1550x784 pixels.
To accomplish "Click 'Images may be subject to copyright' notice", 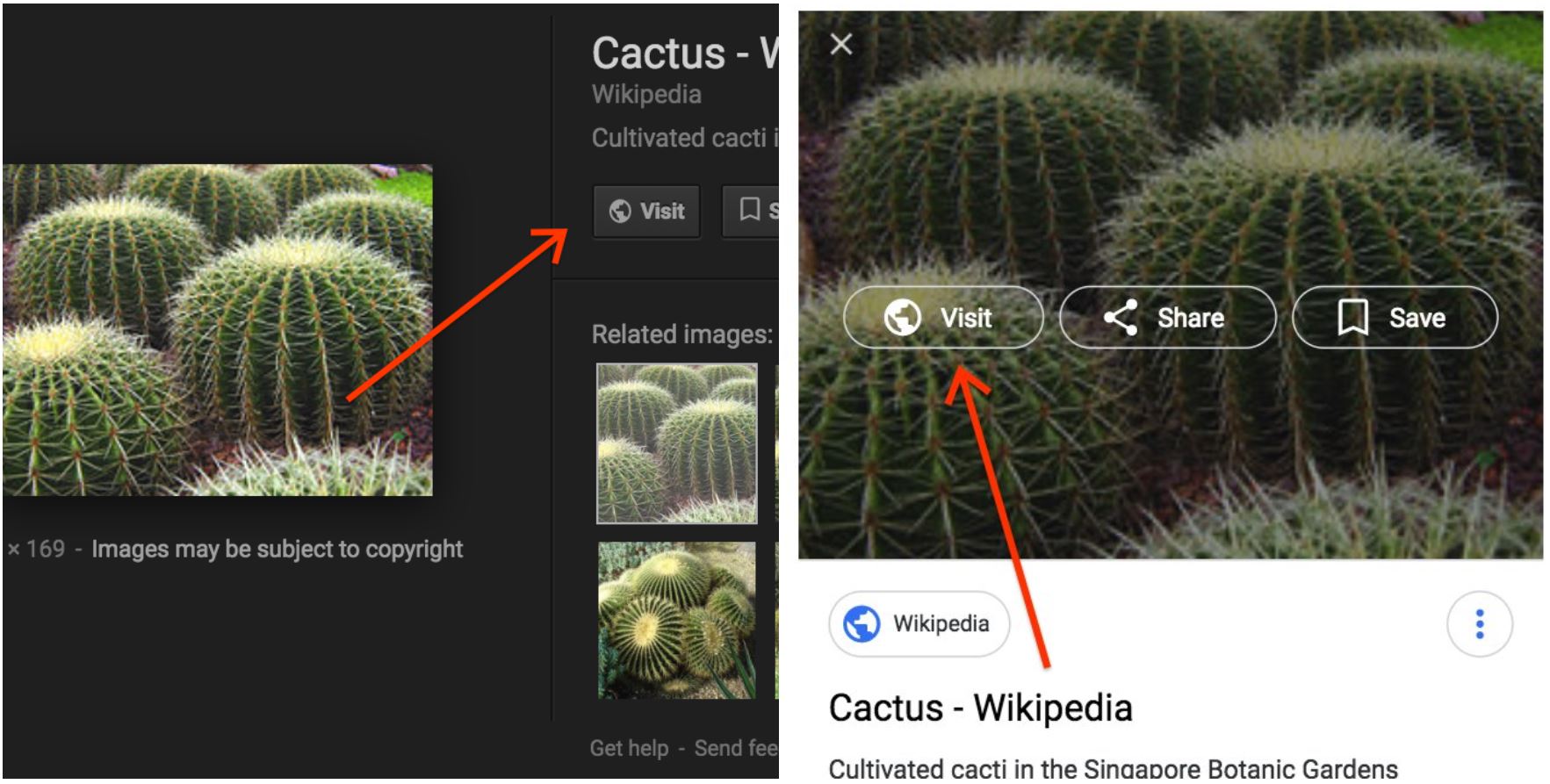I will [277, 550].
